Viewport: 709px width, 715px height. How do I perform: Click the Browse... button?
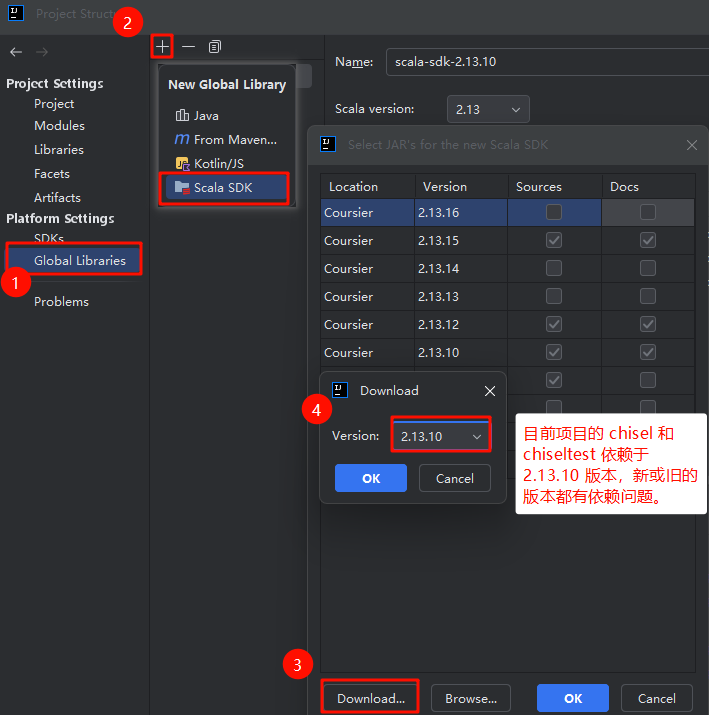tap(471, 698)
